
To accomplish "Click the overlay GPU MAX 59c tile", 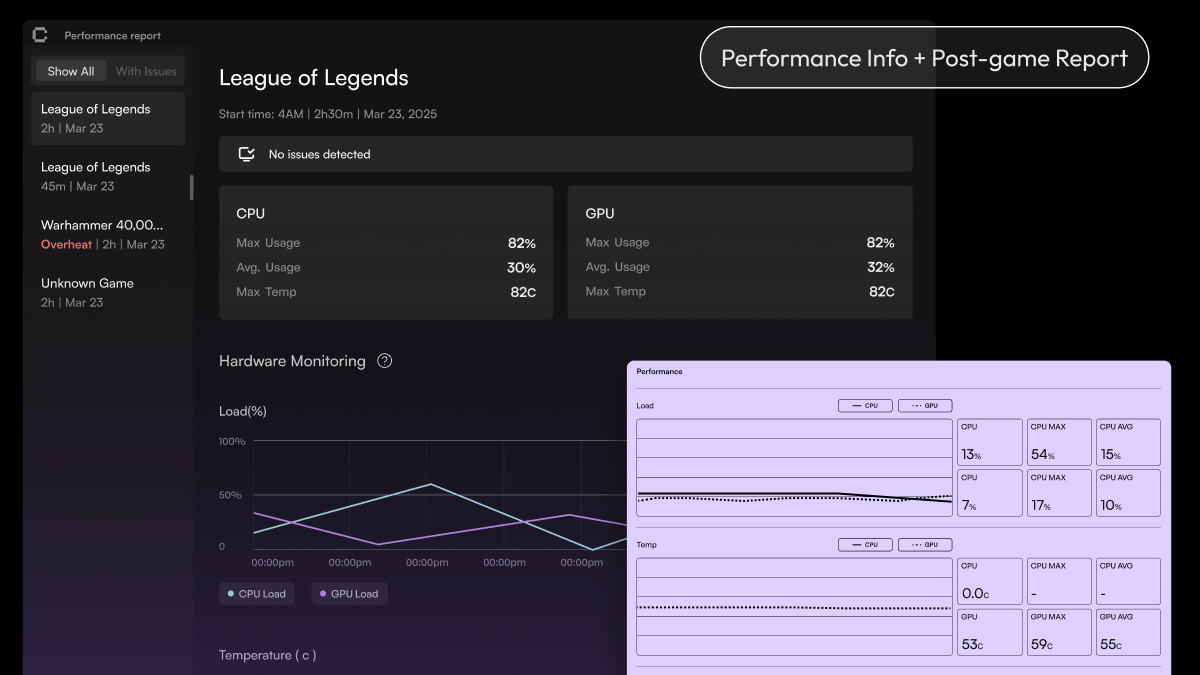I will (x=1059, y=632).
